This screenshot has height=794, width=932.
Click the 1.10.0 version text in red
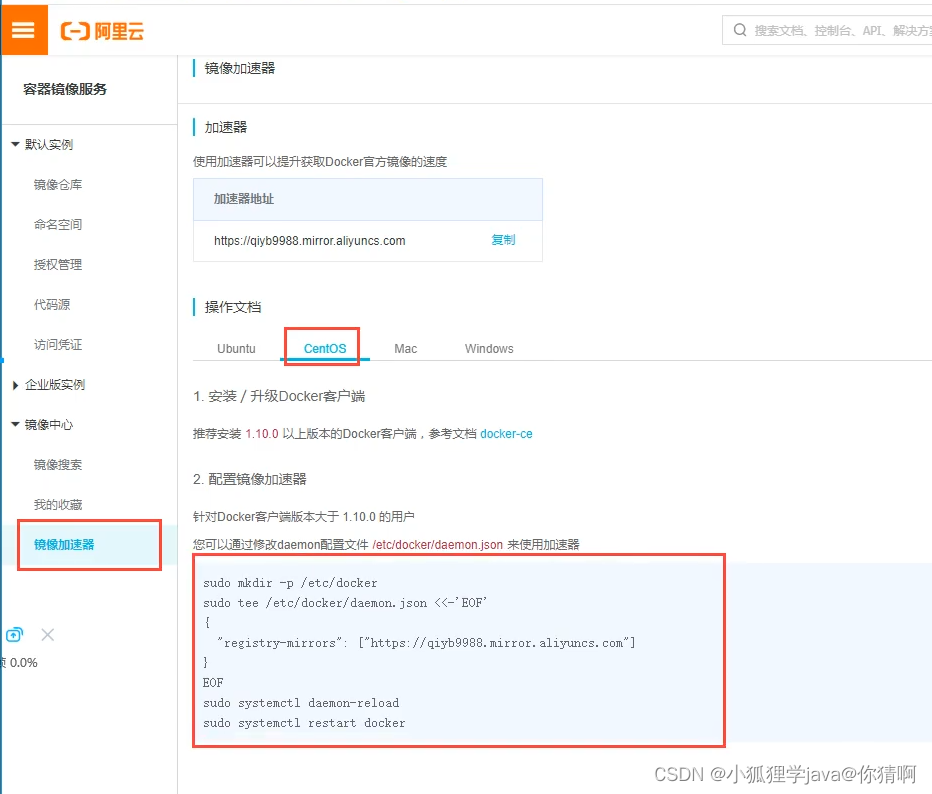[x=262, y=434]
